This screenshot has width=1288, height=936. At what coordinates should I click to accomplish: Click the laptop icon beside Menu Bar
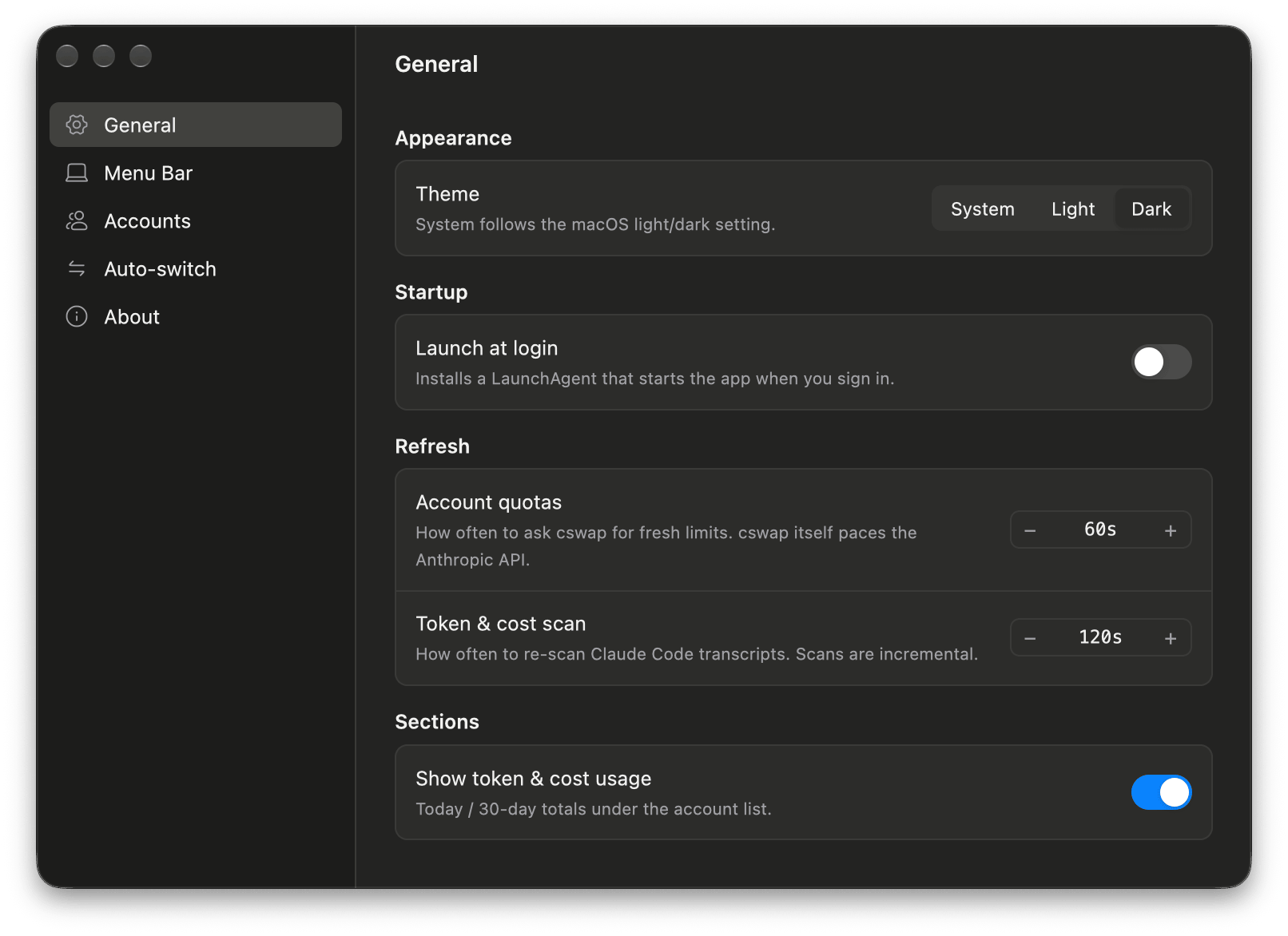pyautogui.click(x=77, y=173)
